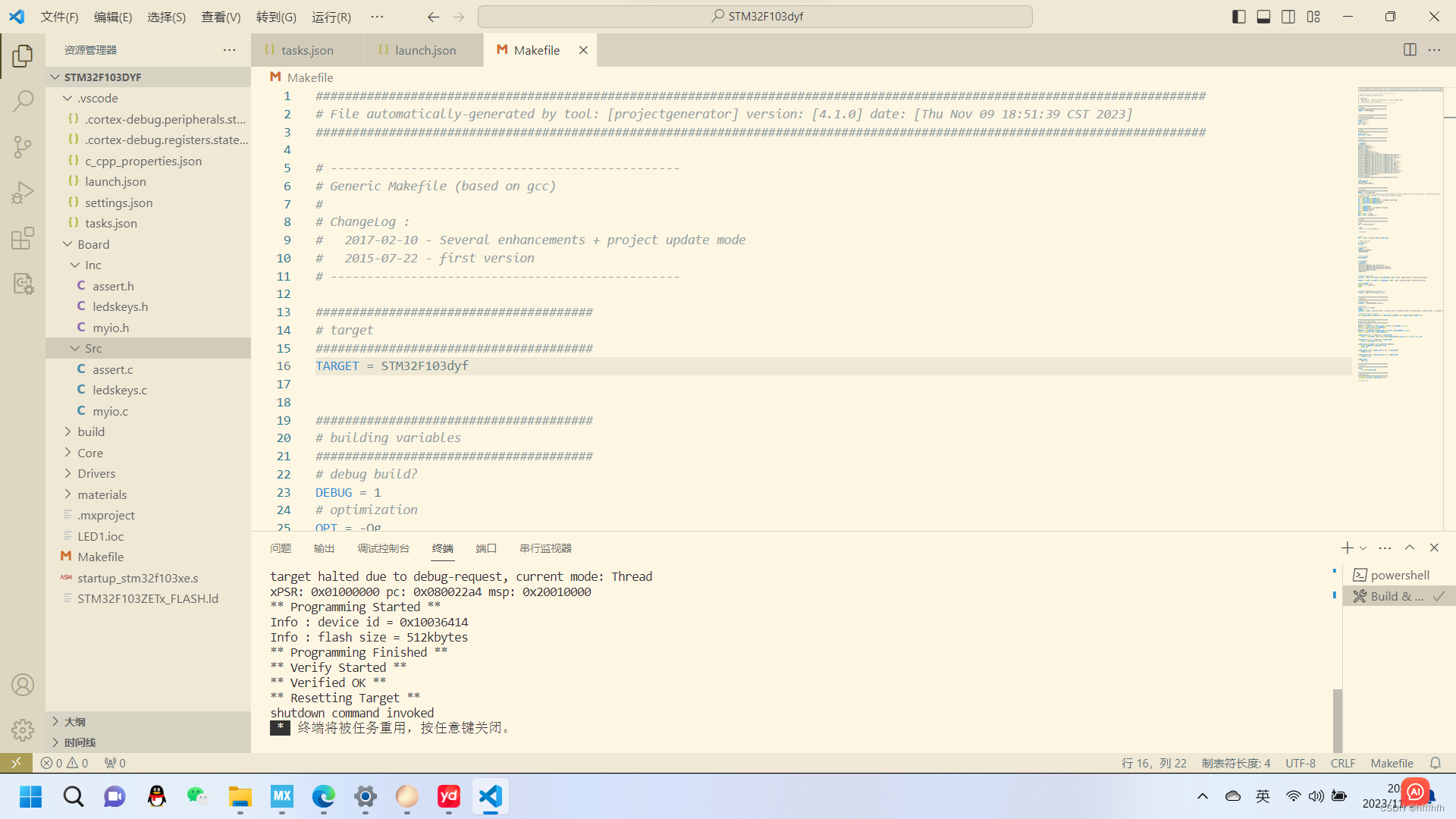Open the Run and Debug view

pyautogui.click(x=23, y=193)
